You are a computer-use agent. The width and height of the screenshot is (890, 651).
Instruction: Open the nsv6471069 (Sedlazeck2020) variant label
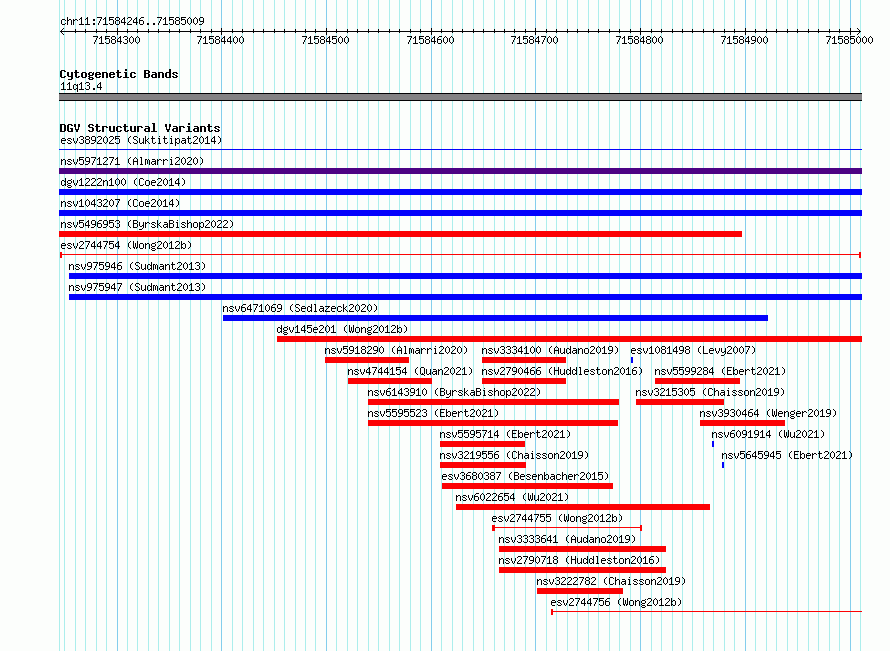[x=300, y=308]
